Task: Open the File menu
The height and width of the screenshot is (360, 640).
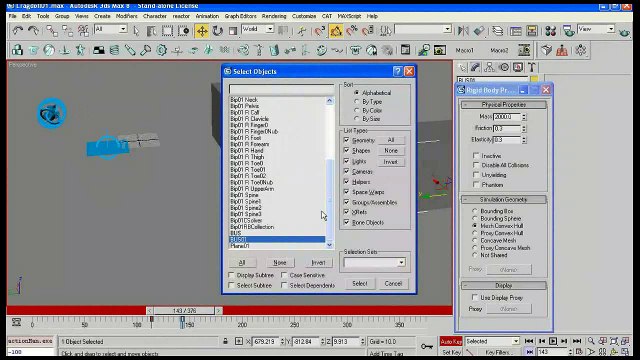Action: (12, 16)
